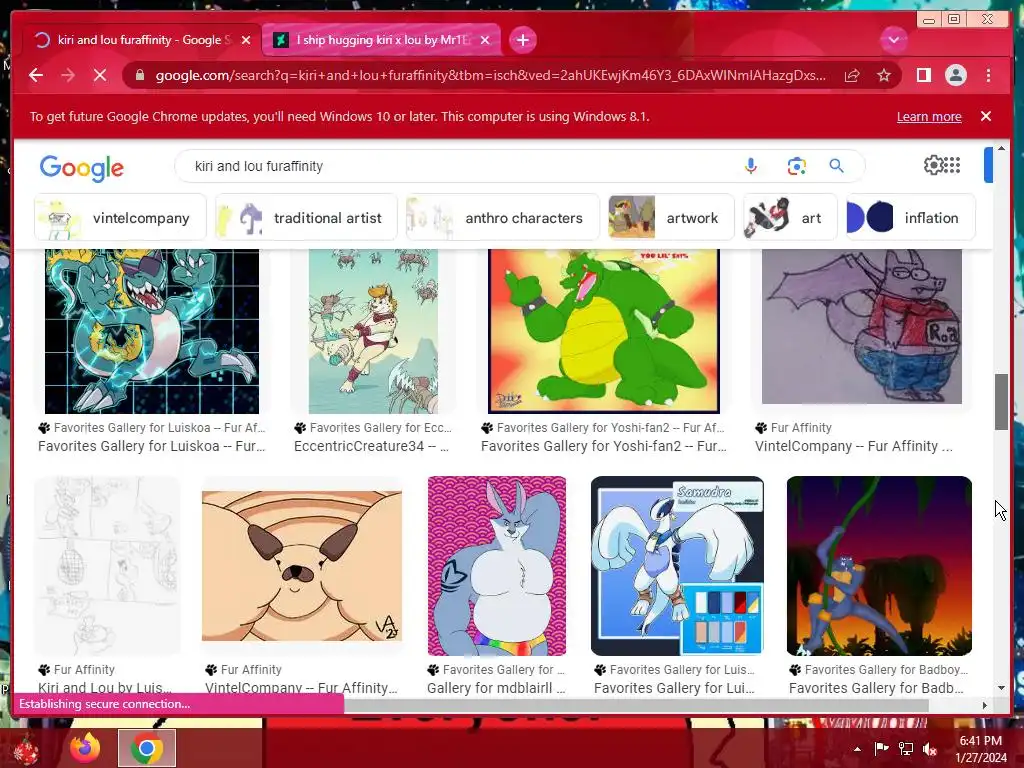Screen dimensions: 1024x768
Task: Open EccentricCreature34 result title
Action: point(371,446)
